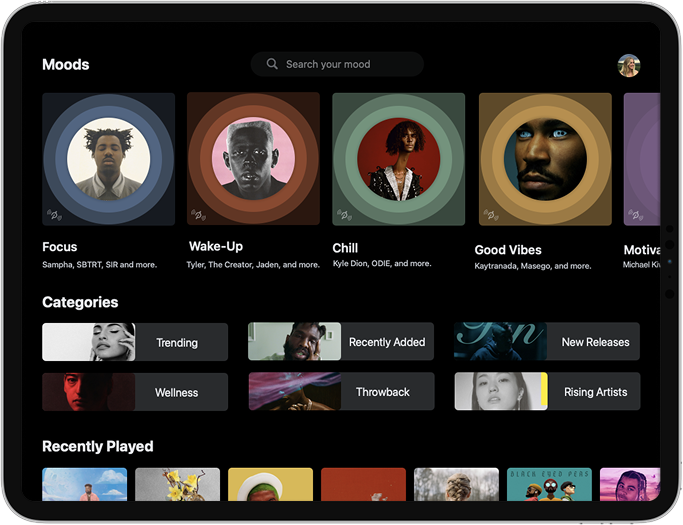Open the user profile avatar

point(629,66)
